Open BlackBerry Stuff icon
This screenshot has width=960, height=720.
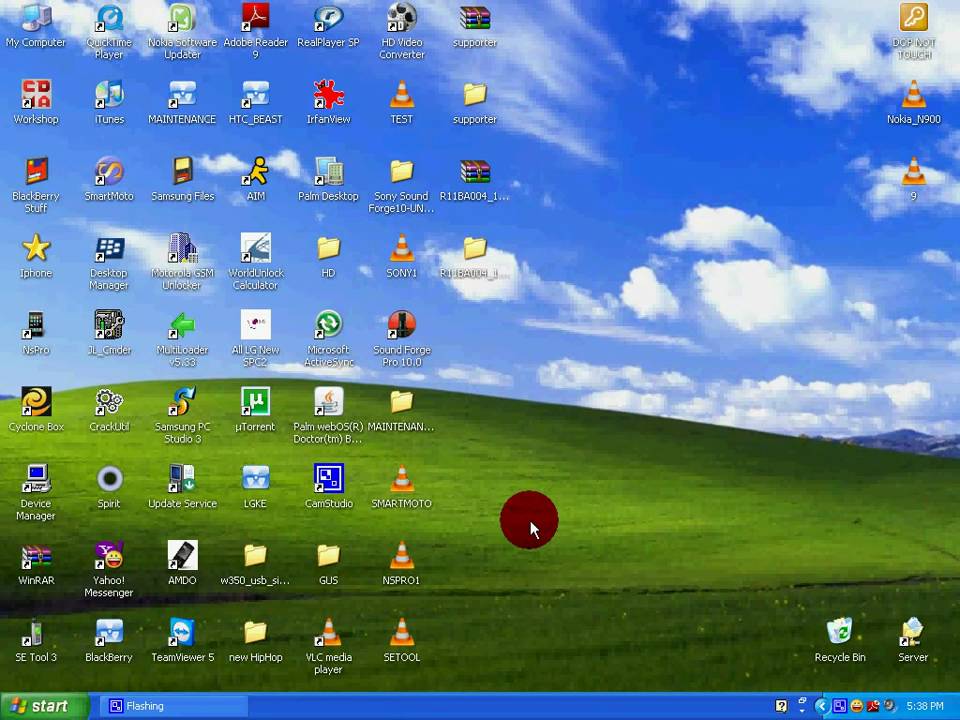pyautogui.click(x=36, y=171)
